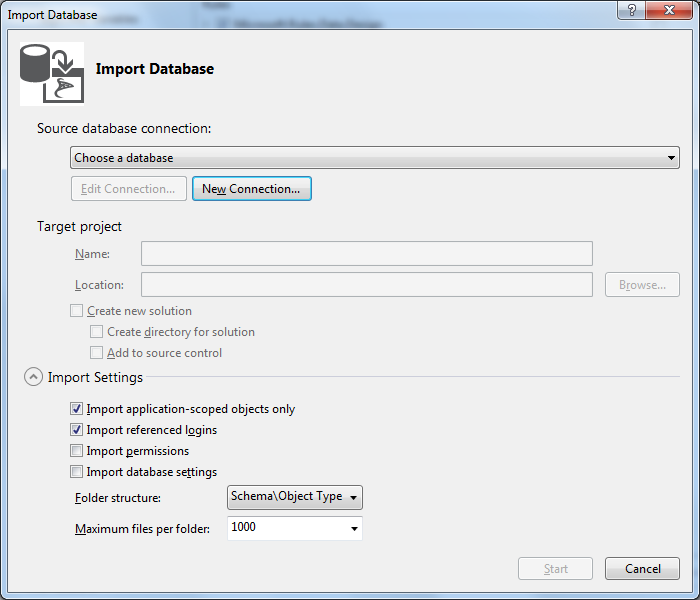
Task: Toggle the Add to source control checkbox
Action: 97,353
